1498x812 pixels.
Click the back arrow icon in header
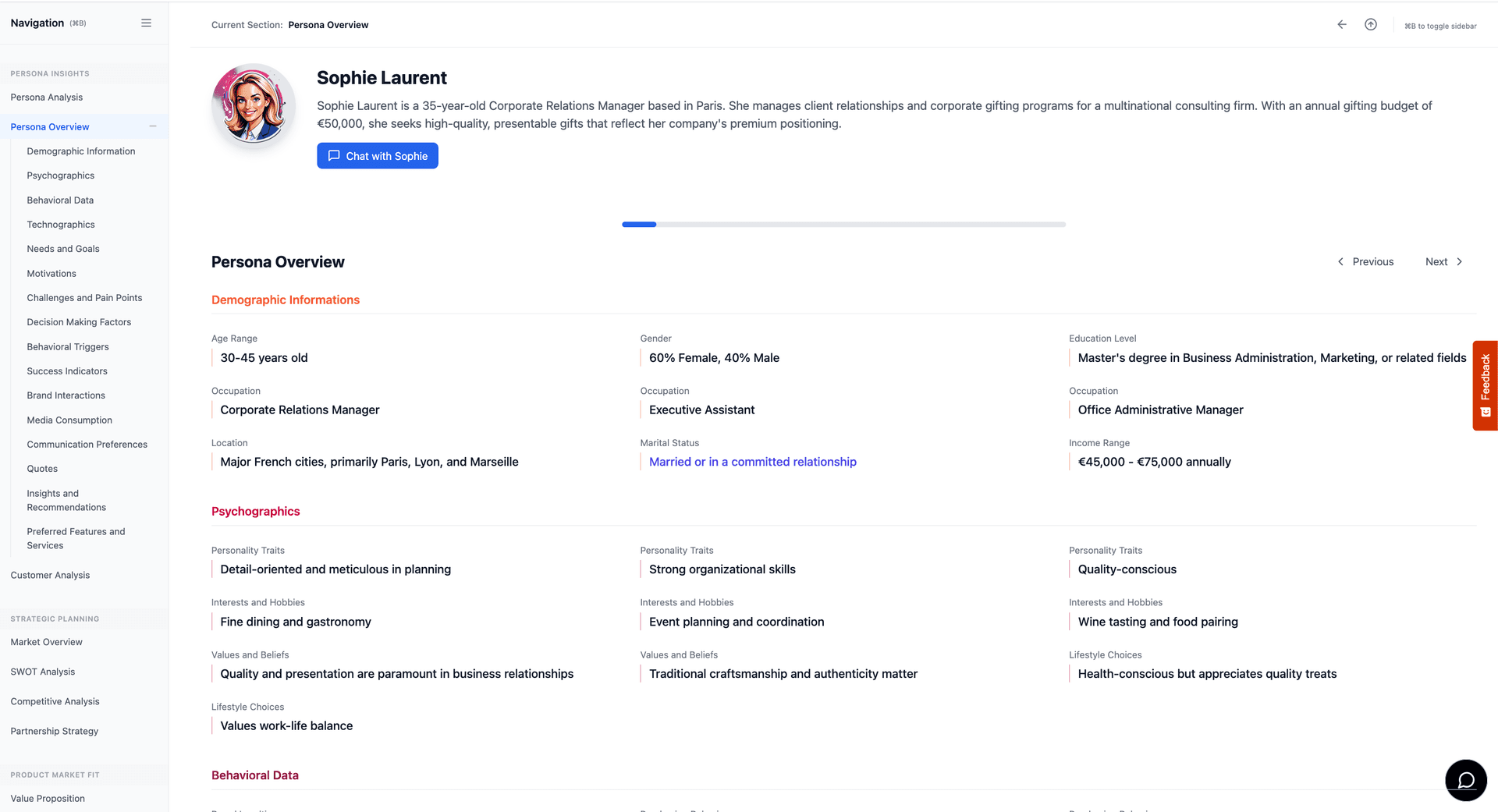click(x=1341, y=25)
